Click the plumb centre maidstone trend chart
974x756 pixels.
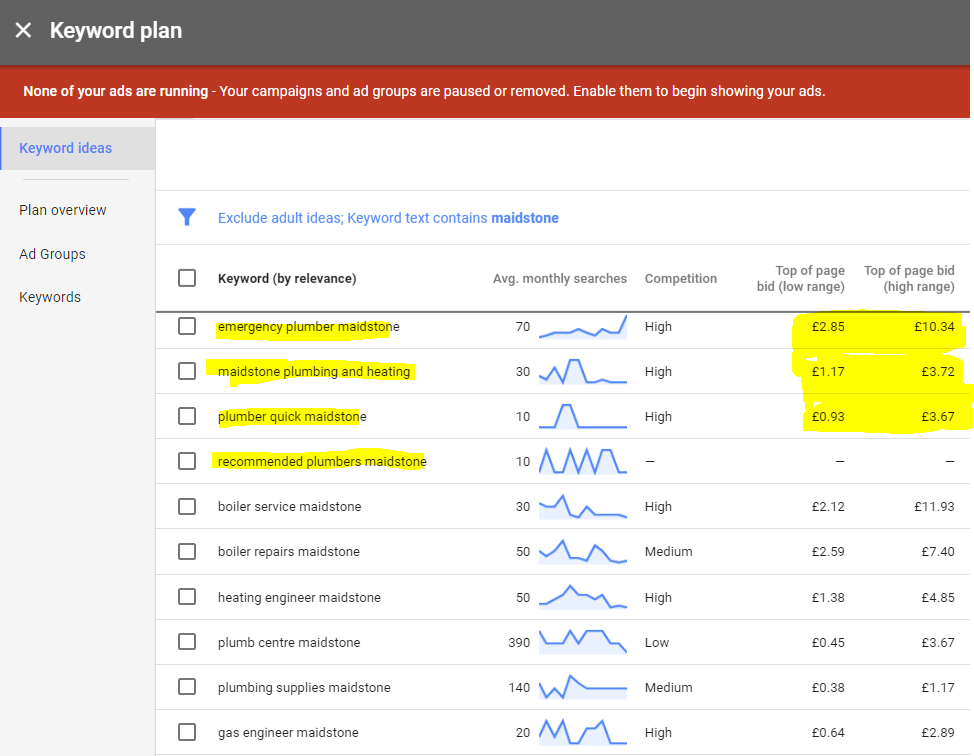click(x=583, y=642)
